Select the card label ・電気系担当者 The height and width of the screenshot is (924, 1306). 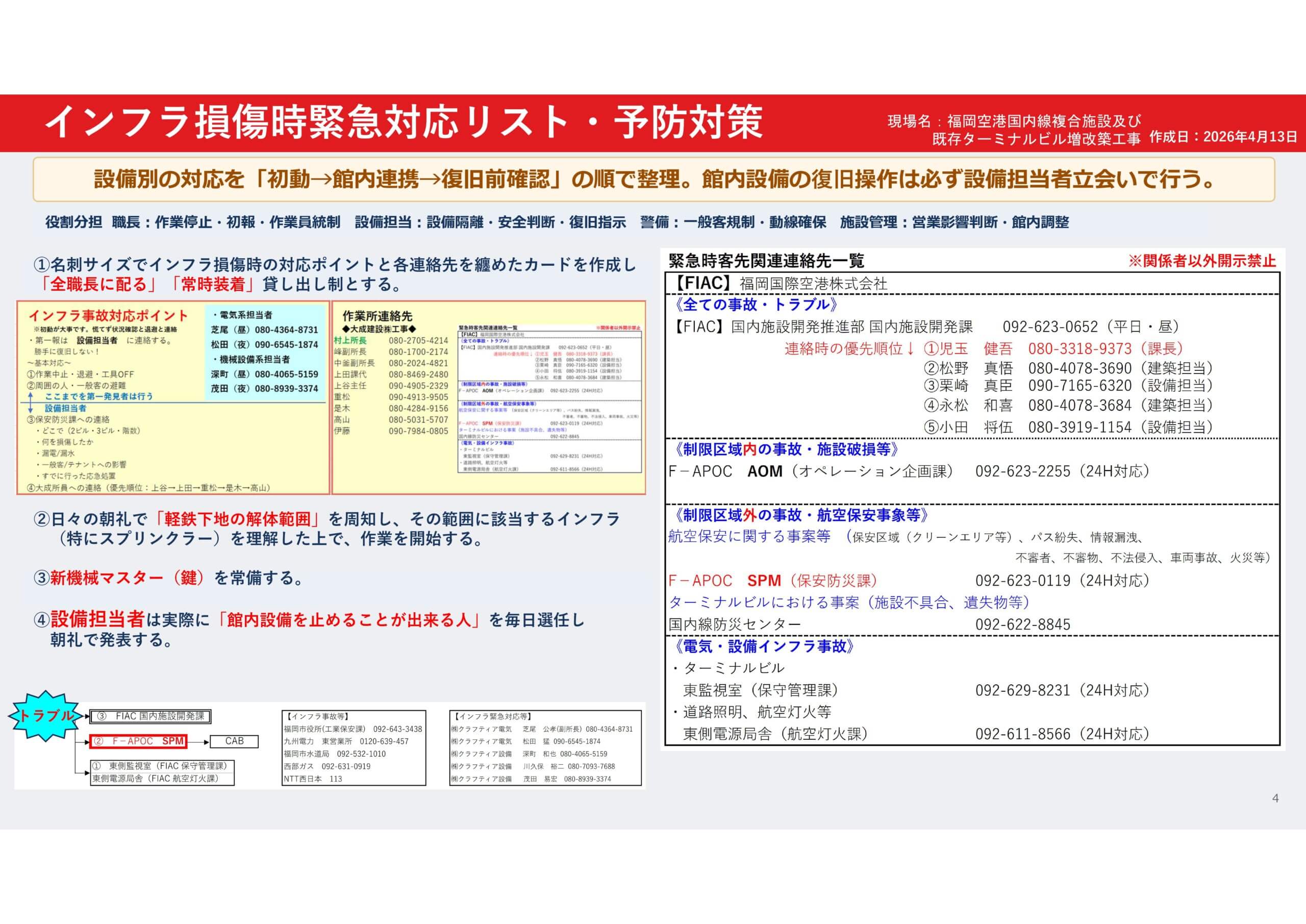tap(242, 315)
